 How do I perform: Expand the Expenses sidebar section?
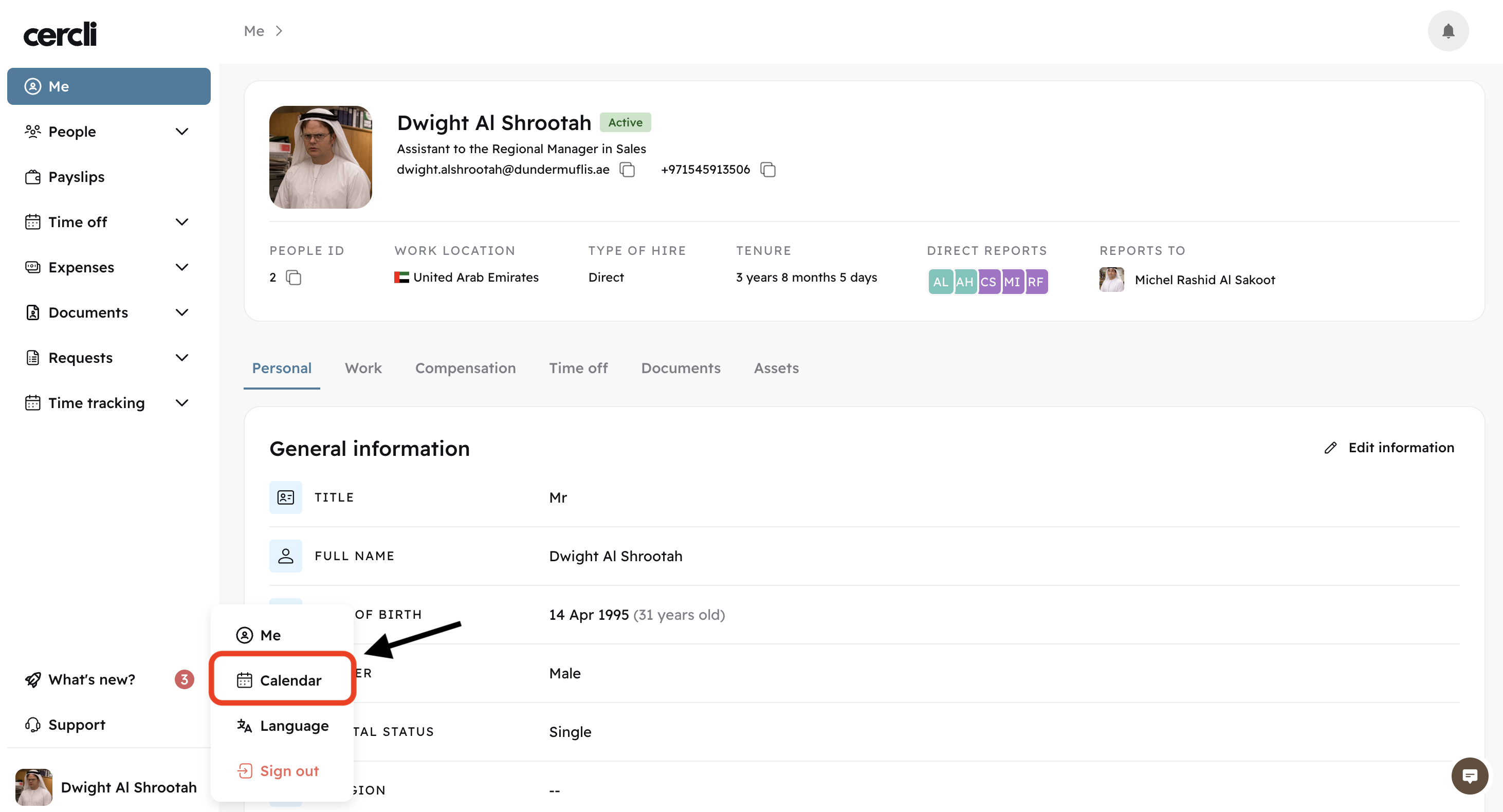[182, 267]
